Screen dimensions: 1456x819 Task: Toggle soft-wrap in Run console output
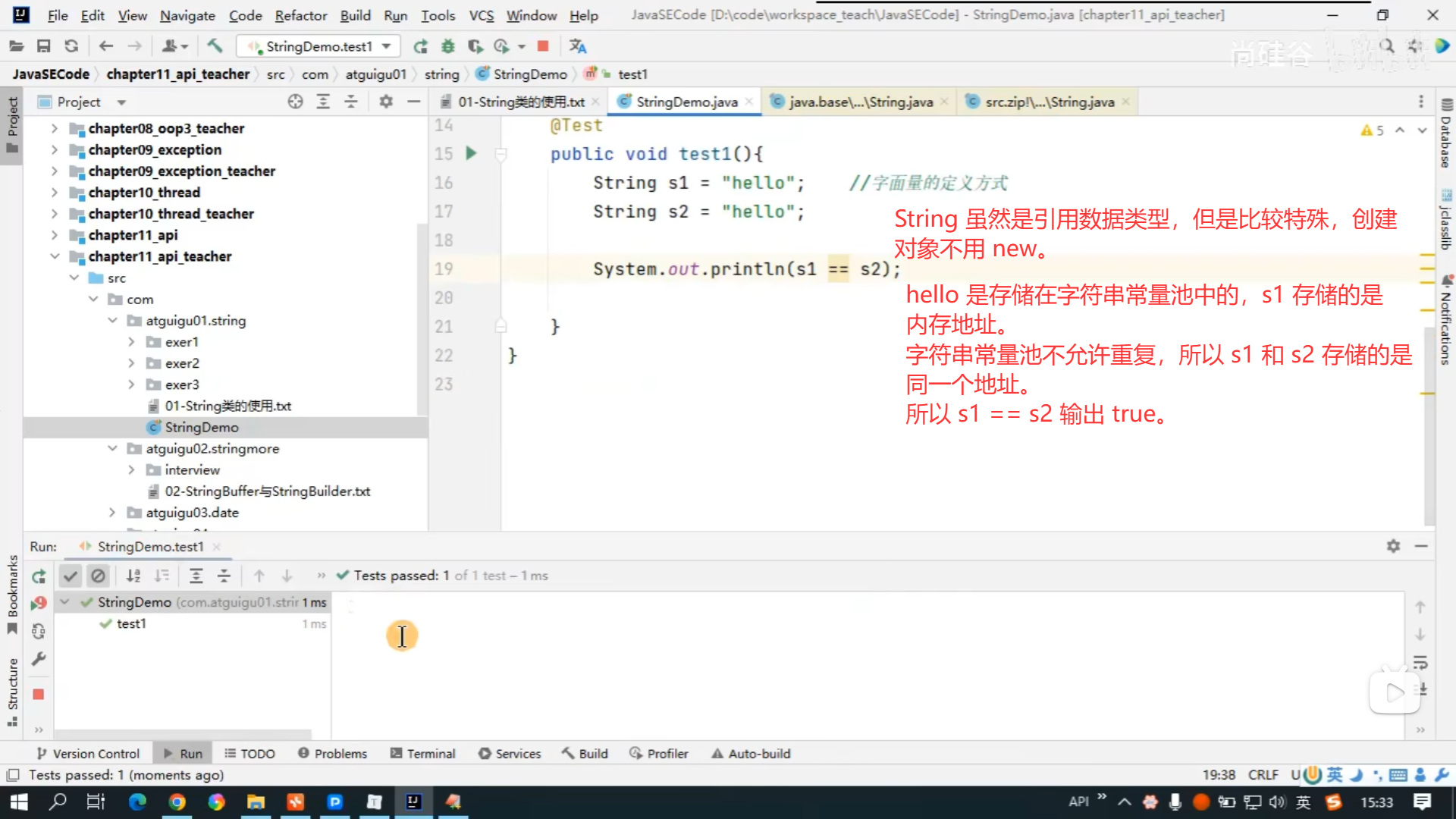point(1420,663)
